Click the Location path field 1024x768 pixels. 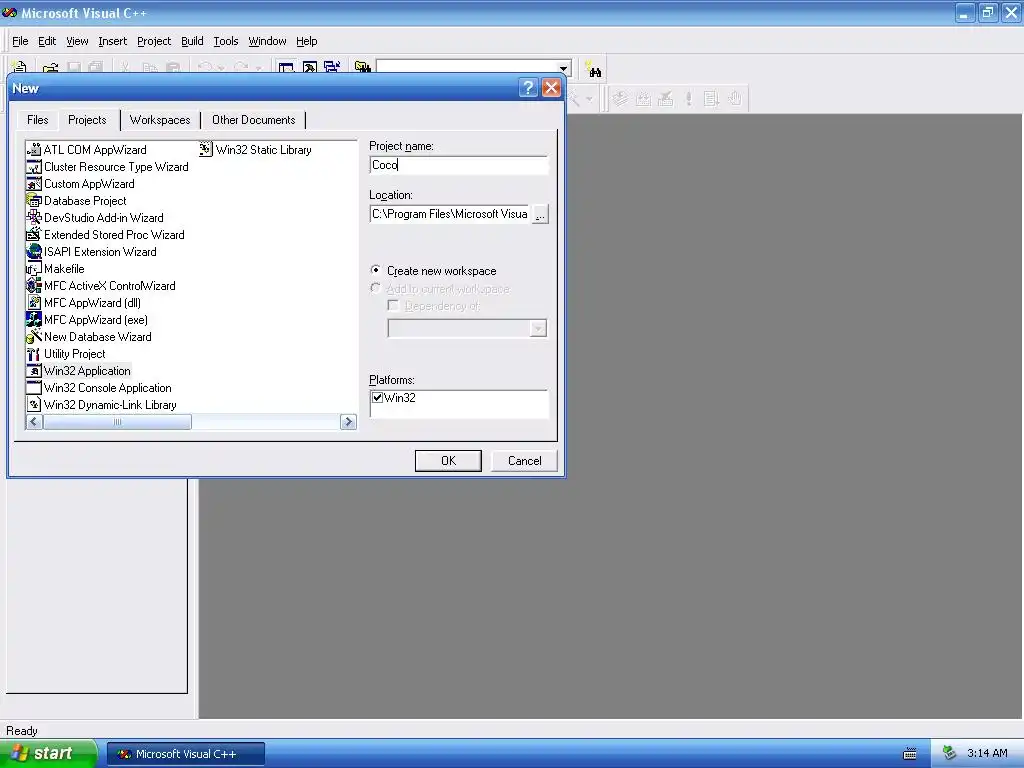[x=450, y=214]
